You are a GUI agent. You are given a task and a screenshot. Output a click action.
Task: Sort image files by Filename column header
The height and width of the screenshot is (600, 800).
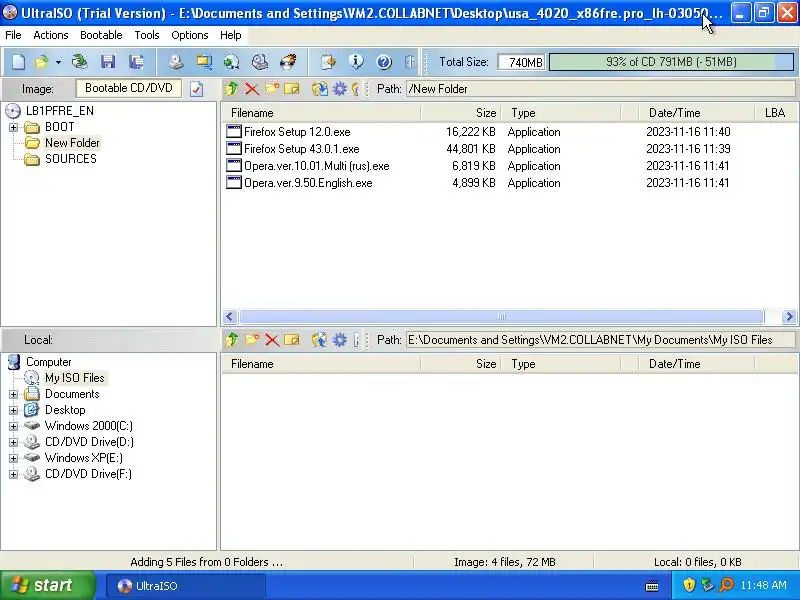pos(321,113)
